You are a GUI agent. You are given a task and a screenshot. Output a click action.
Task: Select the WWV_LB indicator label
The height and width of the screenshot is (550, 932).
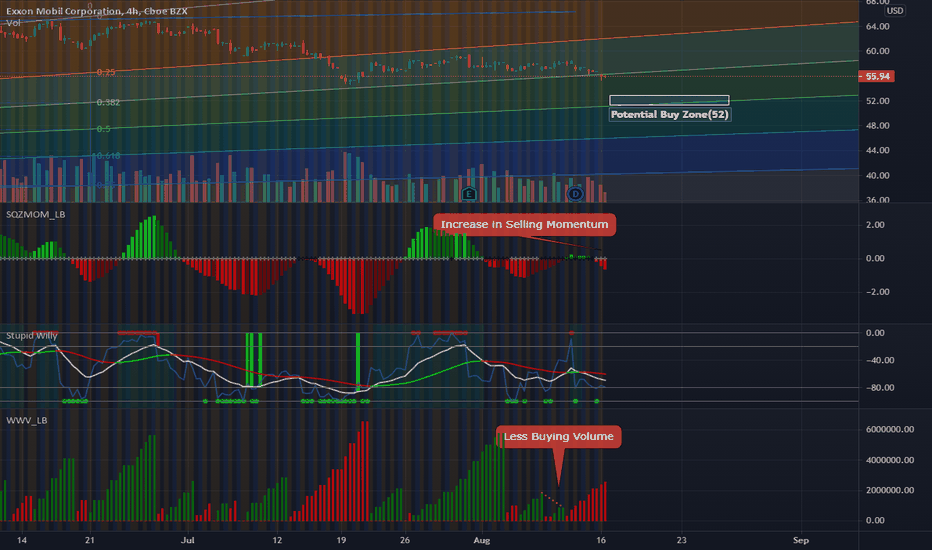(x=27, y=420)
